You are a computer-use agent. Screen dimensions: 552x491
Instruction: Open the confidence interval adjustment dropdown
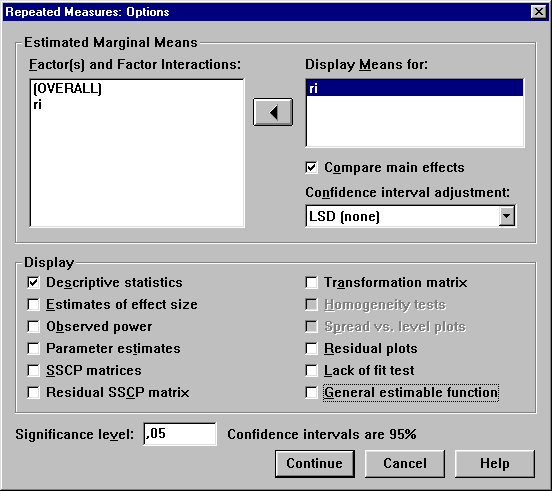(x=507, y=216)
